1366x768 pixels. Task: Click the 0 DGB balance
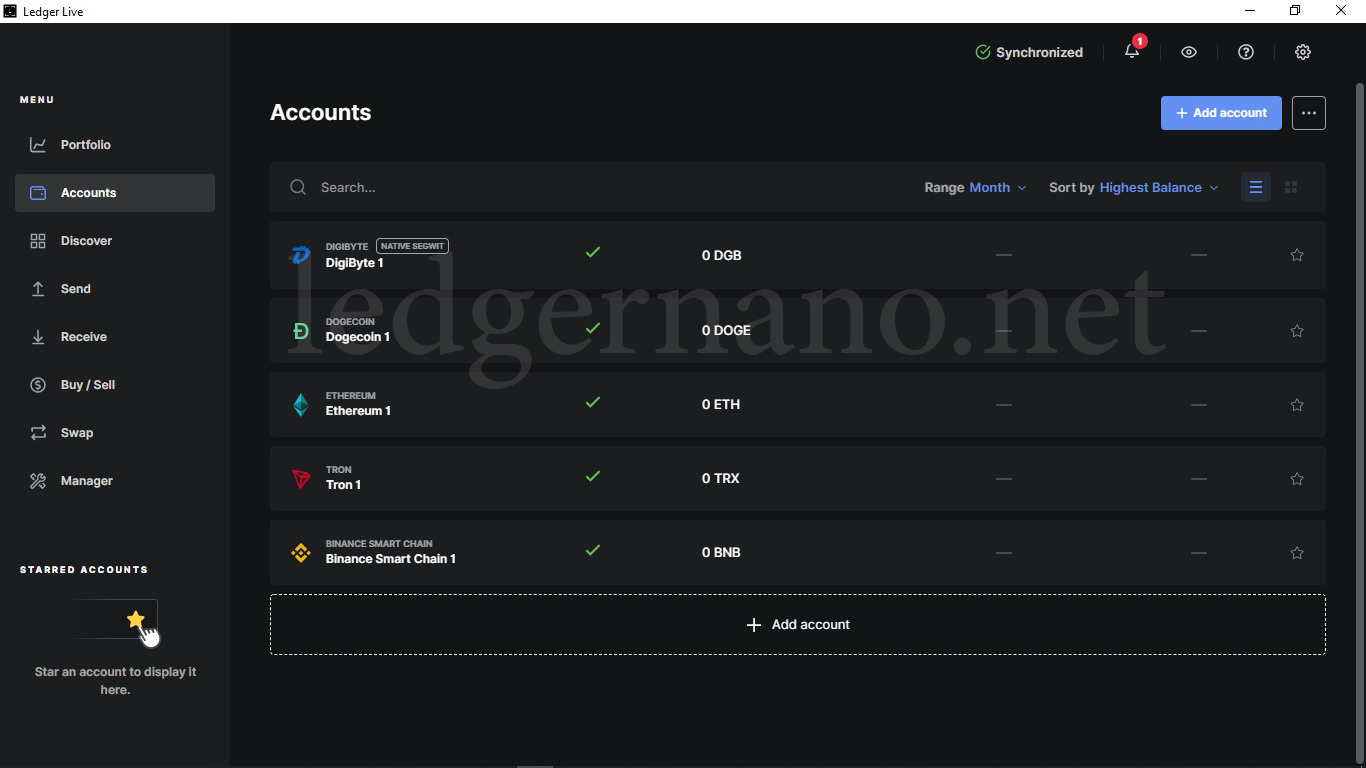pyautogui.click(x=722, y=255)
